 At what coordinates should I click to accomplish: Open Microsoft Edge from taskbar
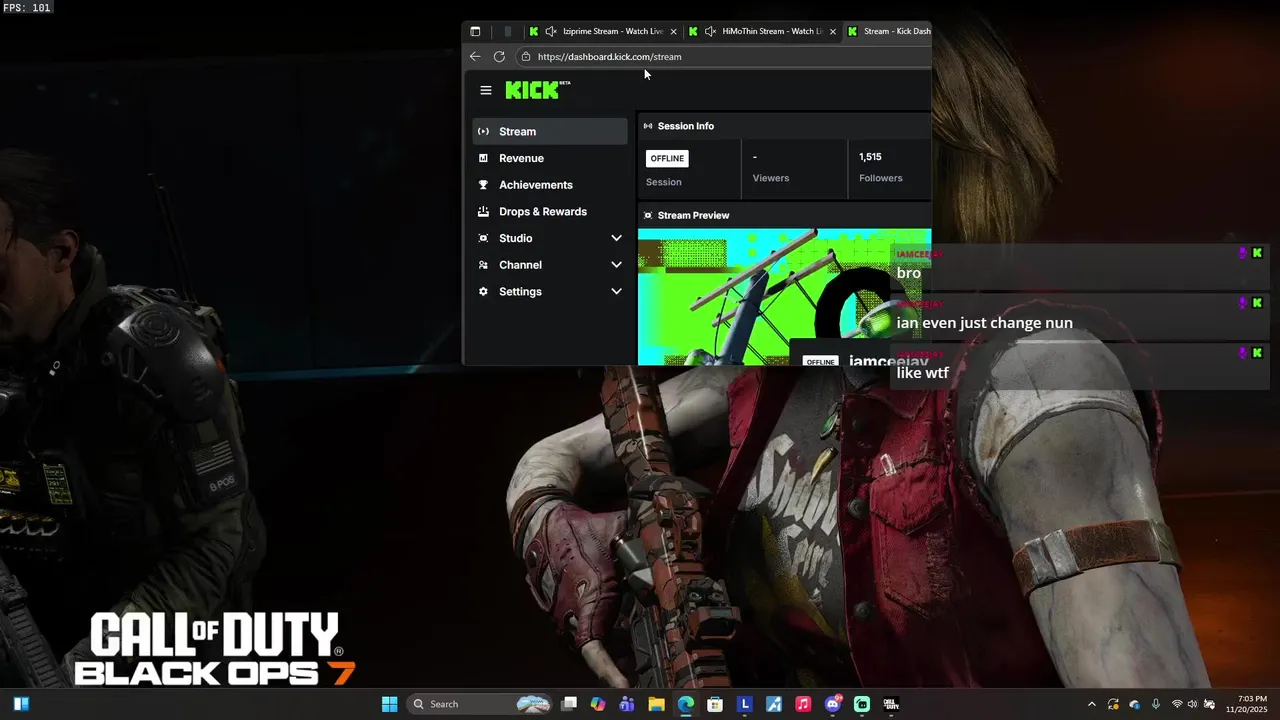click(x=686, y=704)
